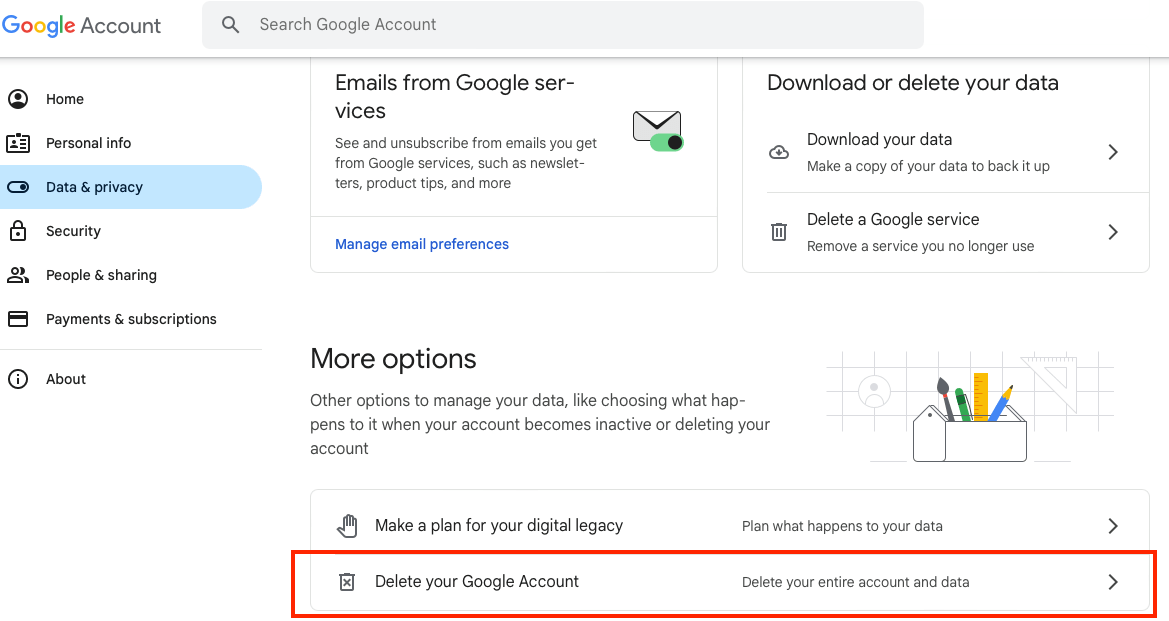Screen dimensions: 1169x621
Task: Click the Delete a Google service trash icon
Action: coord(778,232)
